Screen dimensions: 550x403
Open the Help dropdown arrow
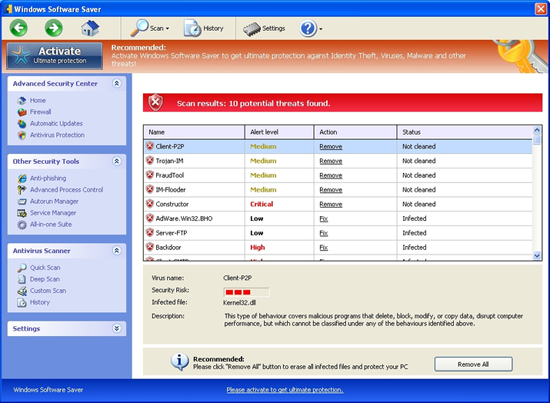[x=321, y=29]
